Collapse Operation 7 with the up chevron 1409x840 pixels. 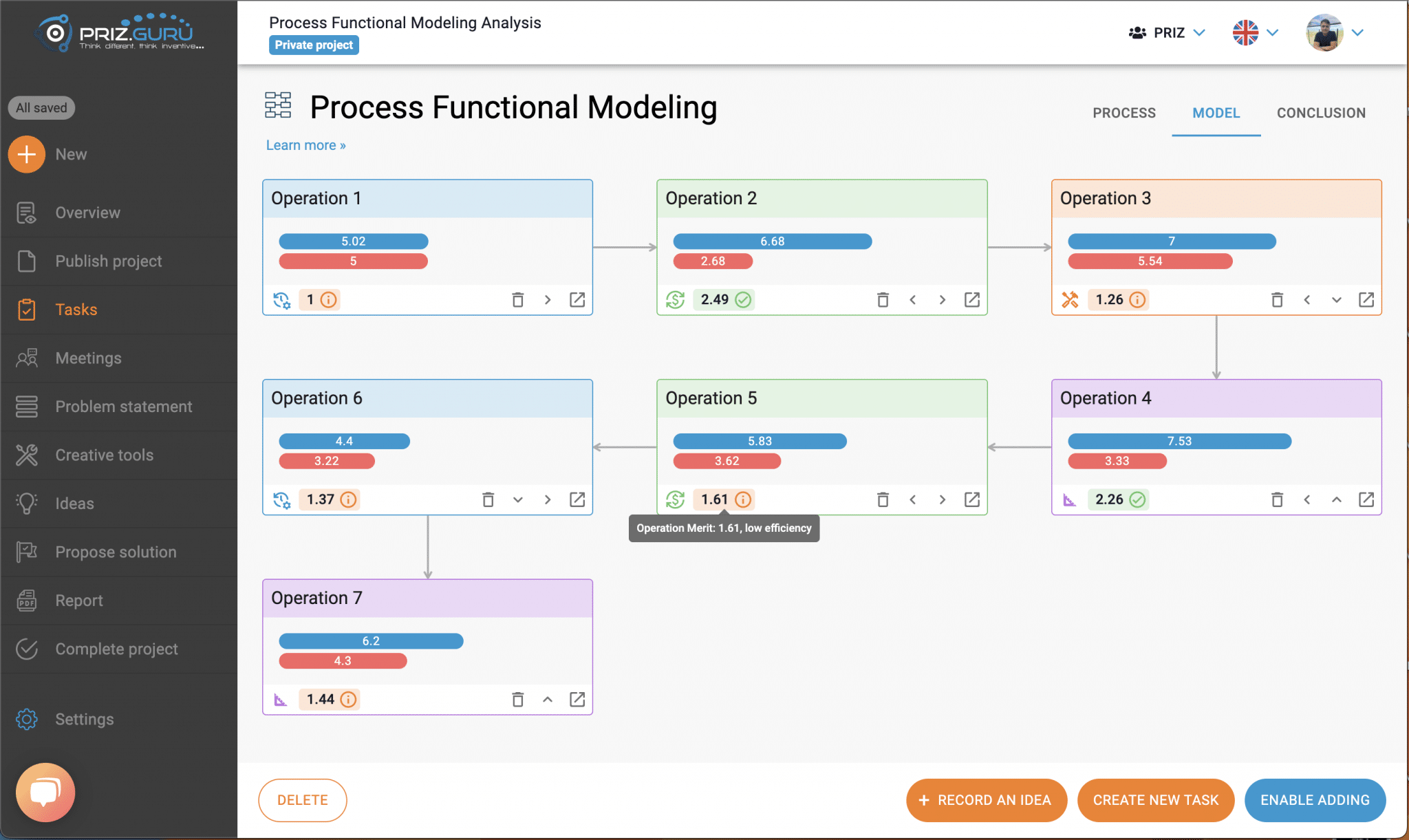[547, 699]
